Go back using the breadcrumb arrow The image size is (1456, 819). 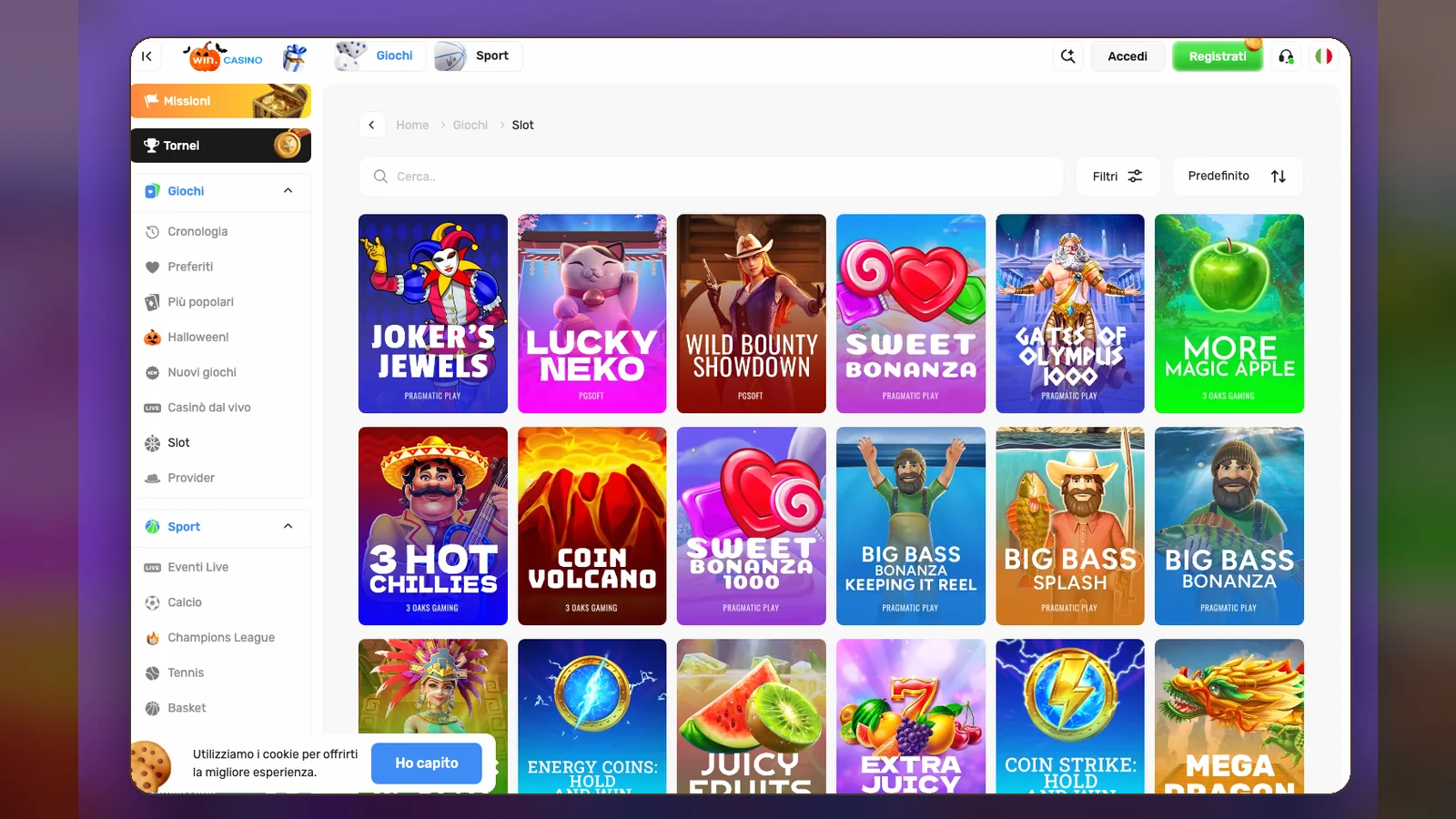(x=371, y=125)
